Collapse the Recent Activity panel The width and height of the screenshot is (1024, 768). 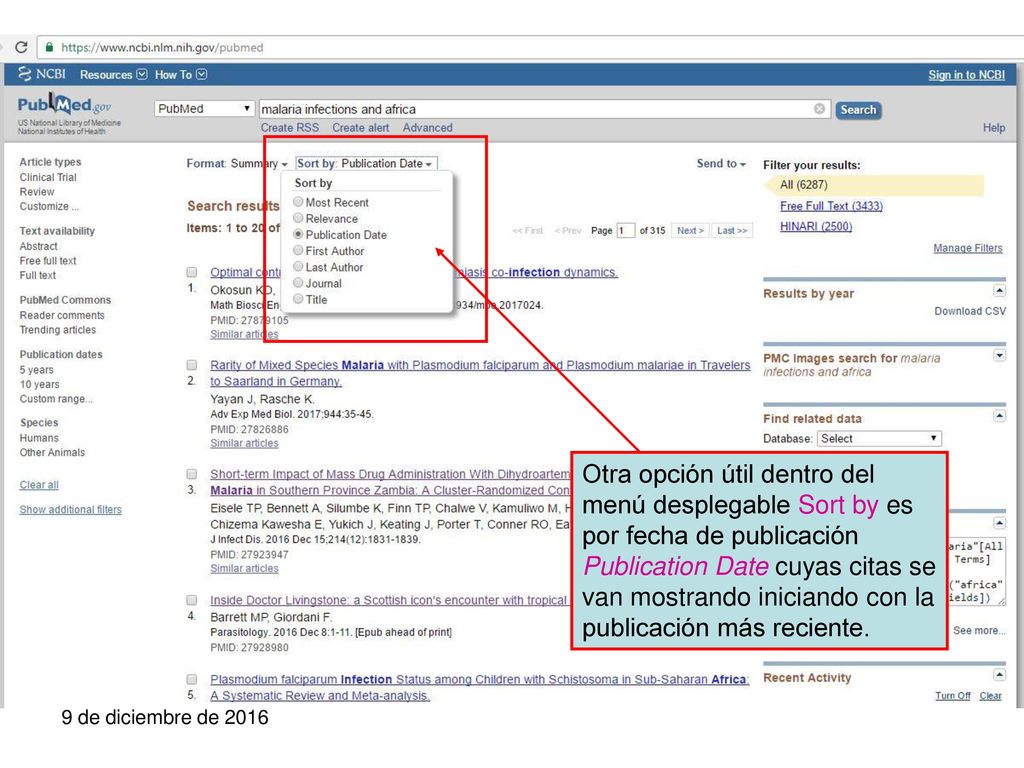pos(999,675)
